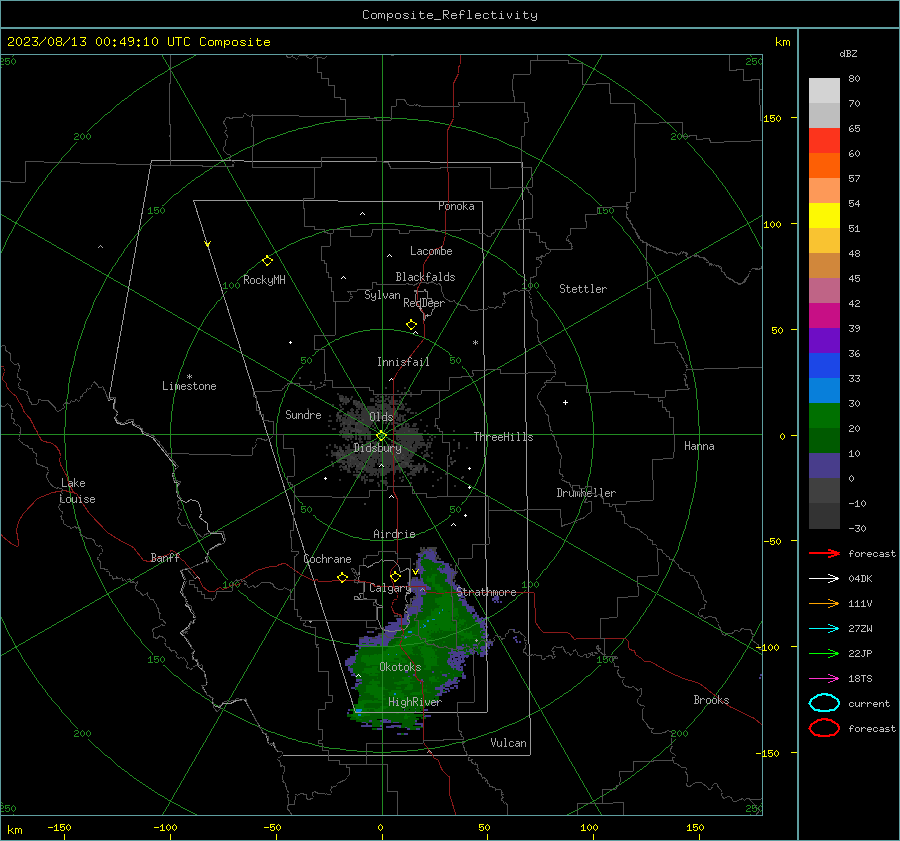
Task: Select the yellow diamond marker near Cochrane
Action: (x=342, y=578)
